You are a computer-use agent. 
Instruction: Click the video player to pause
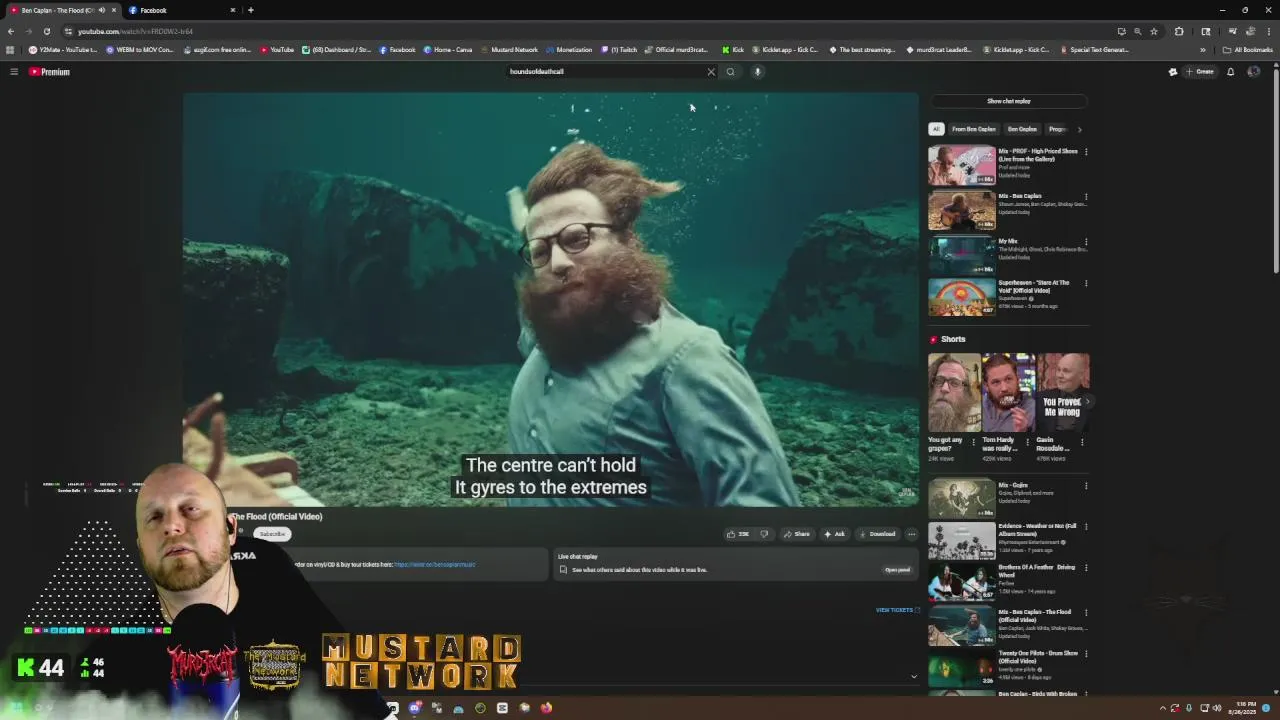point(550,300)
